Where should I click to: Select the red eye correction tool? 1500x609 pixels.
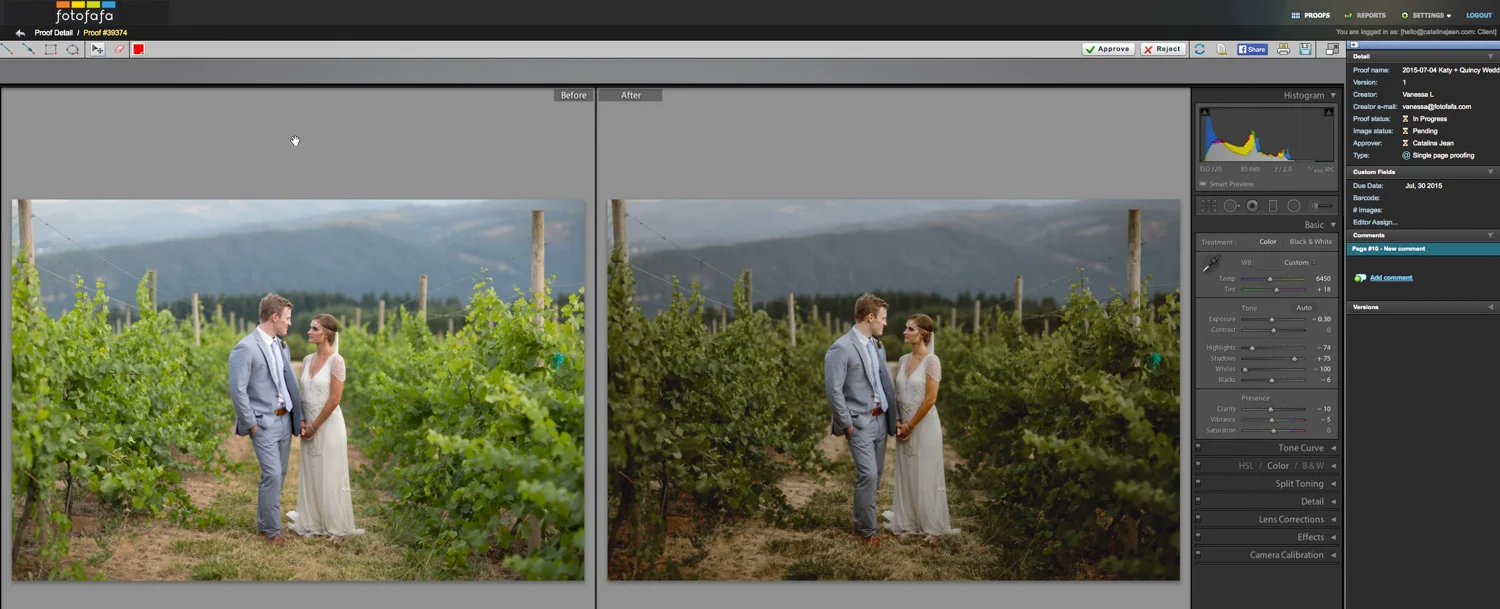[x=1252, y=206]
